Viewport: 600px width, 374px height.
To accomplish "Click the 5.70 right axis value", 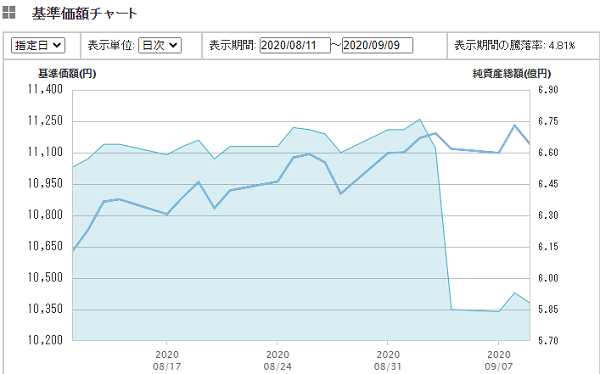I will pyautogui.click(x=548, y=340).
